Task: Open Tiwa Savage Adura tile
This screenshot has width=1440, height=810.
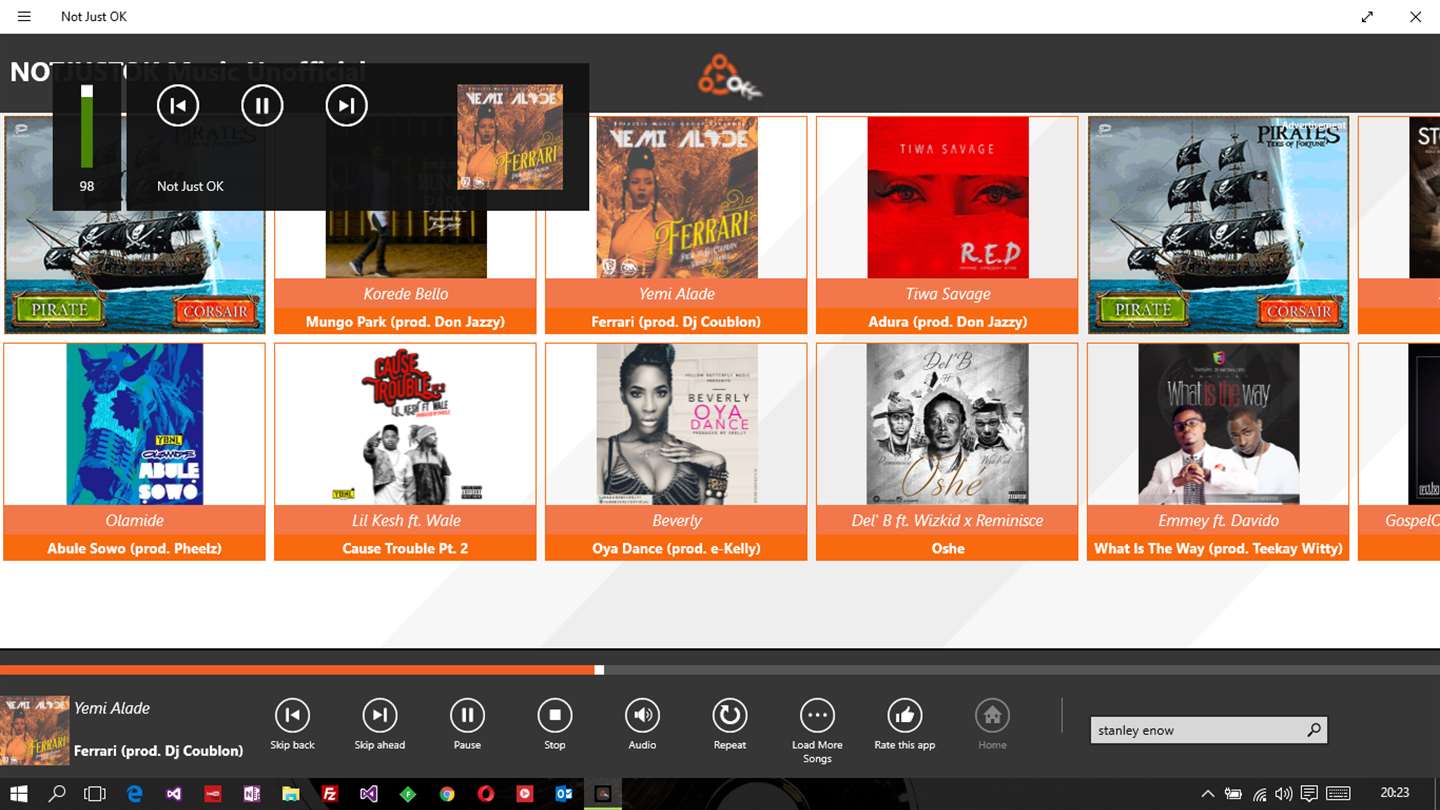Action: pos(948,225)
